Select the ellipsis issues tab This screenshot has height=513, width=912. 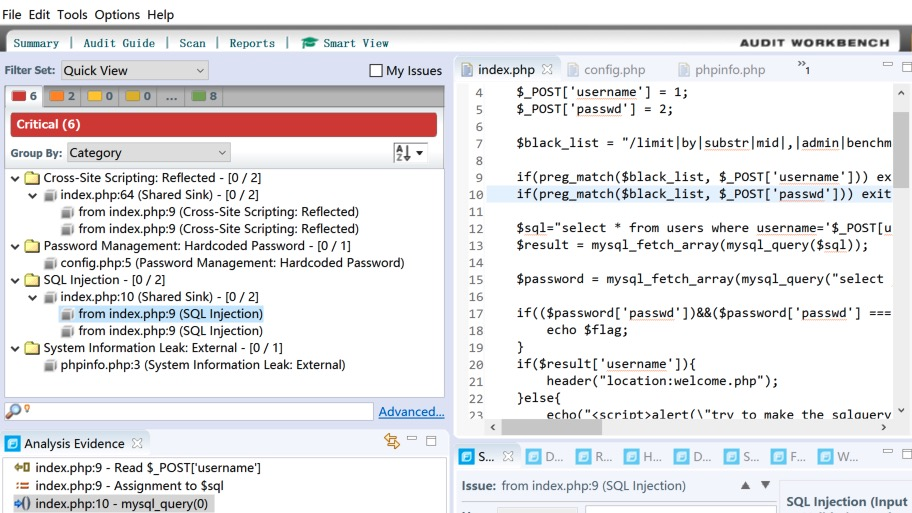tap(171, 96)
